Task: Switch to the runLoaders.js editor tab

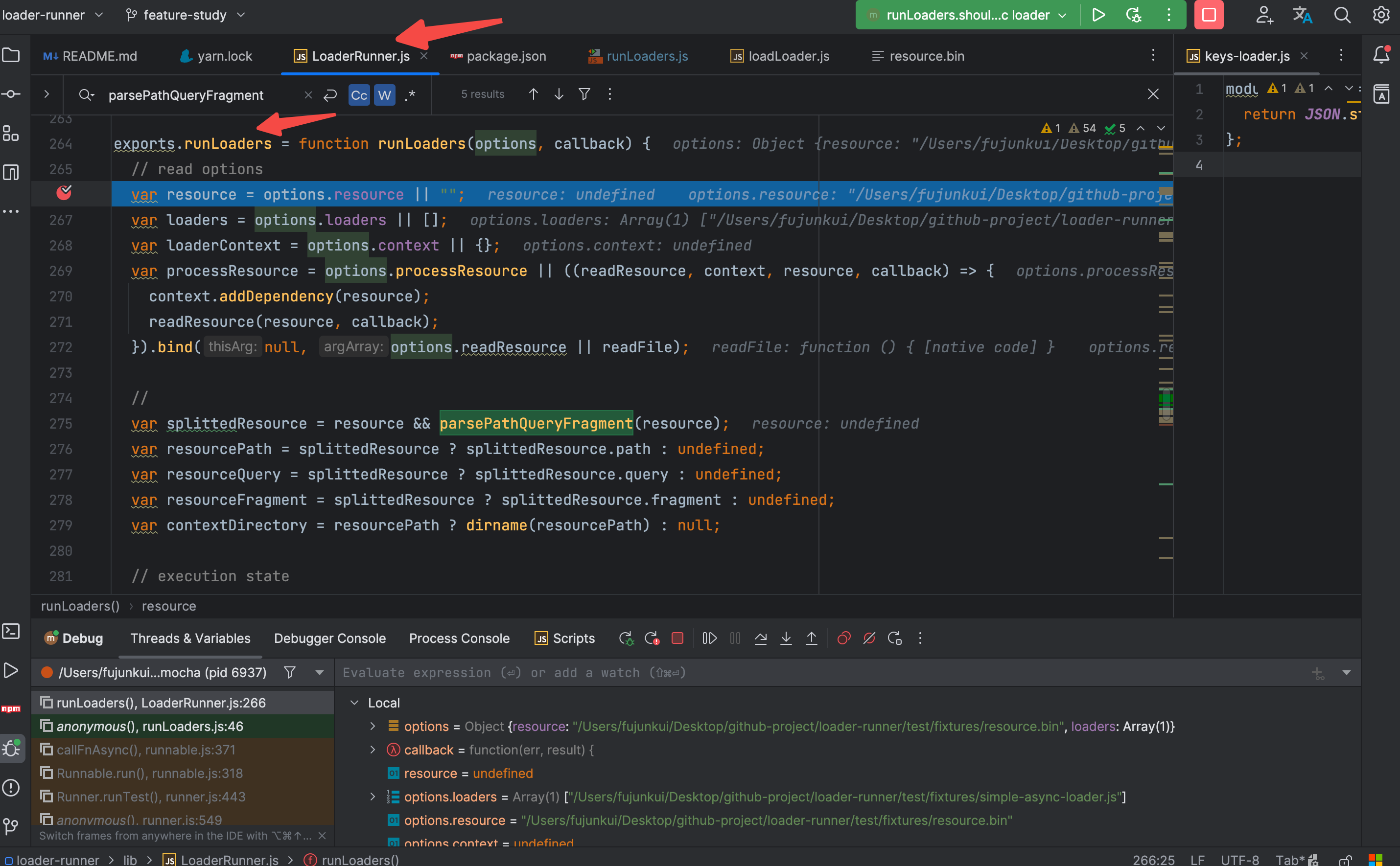Action: coord(647,56)
